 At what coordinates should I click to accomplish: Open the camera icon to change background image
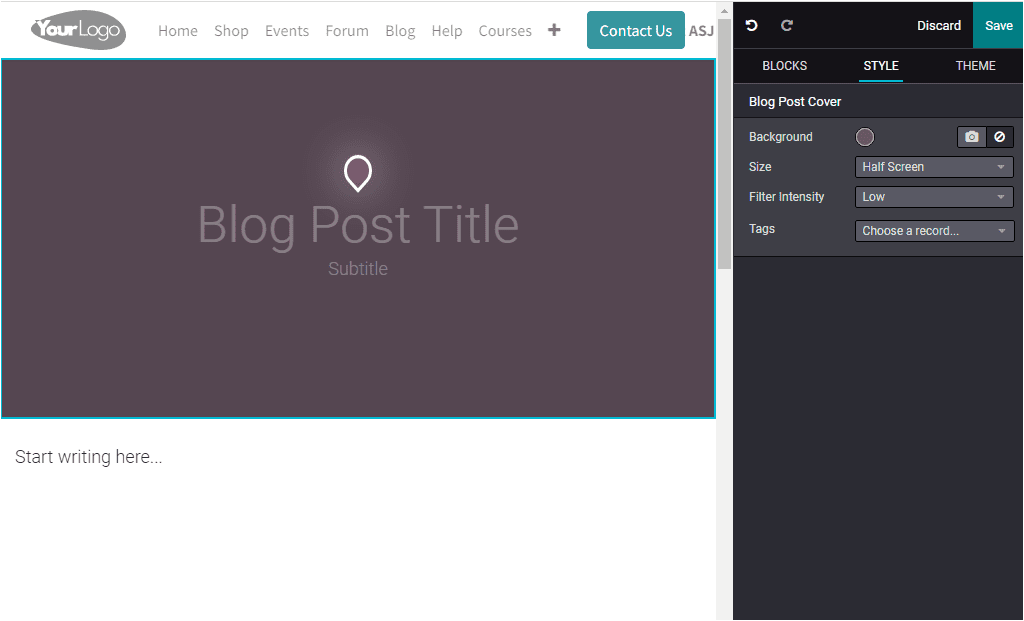click(971, 137)
